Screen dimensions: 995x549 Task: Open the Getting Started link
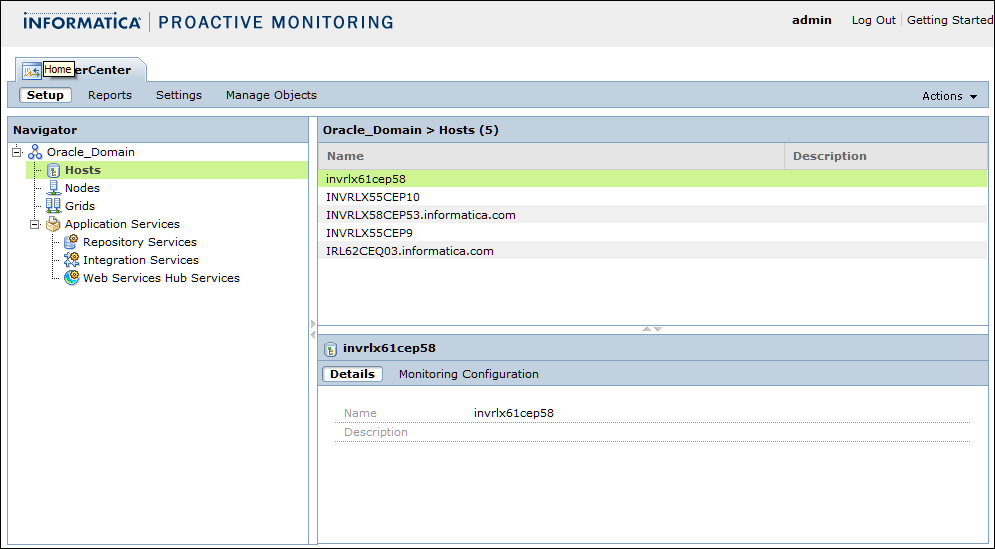click(x=949, y=20)
